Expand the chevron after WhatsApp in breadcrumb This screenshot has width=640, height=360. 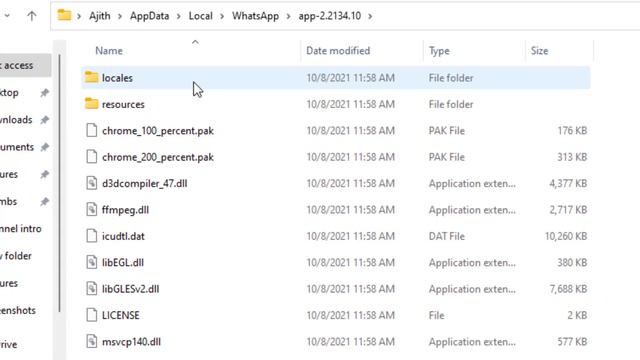click(x=289, y=16)
